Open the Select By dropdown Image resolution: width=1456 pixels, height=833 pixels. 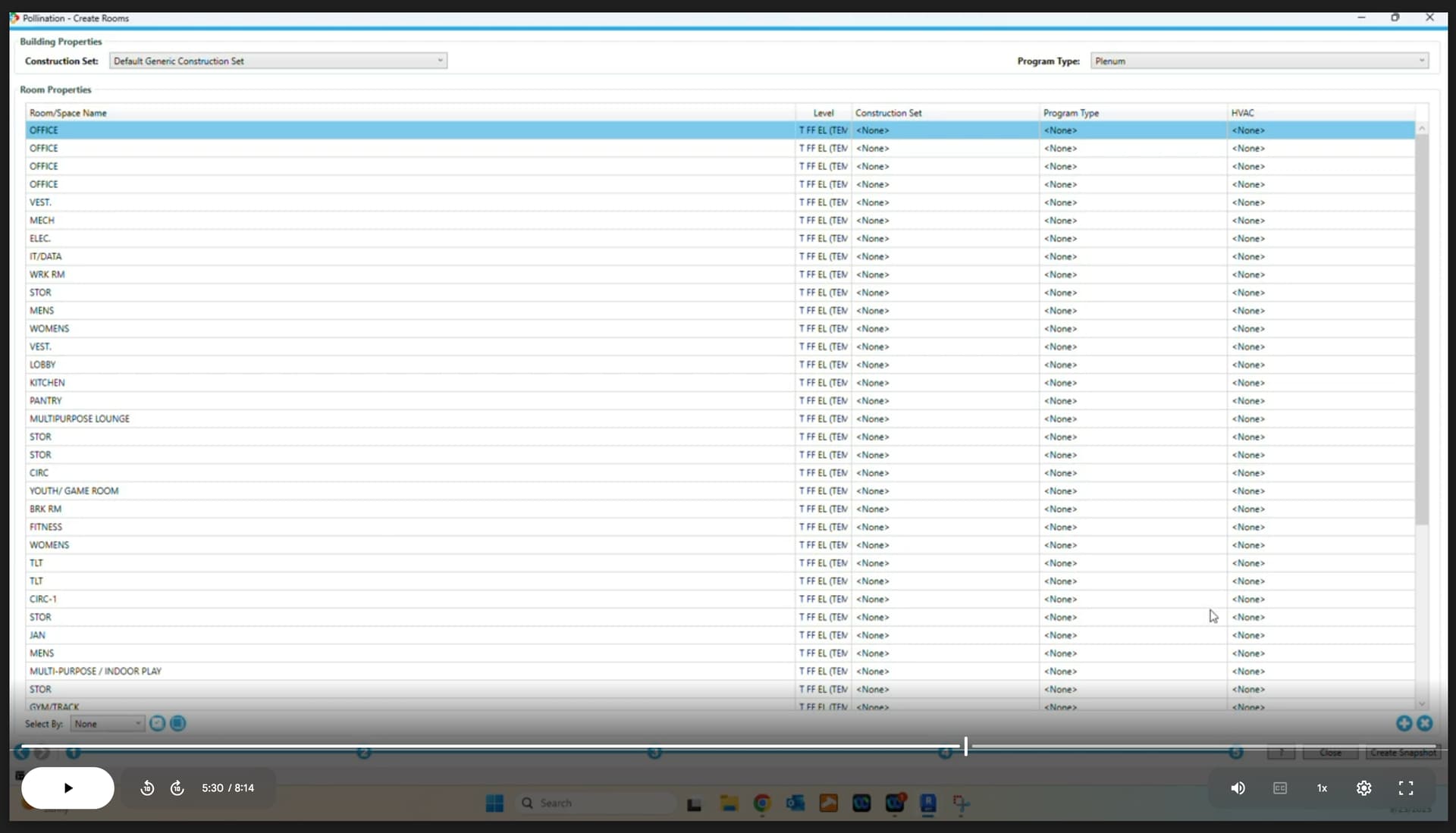(107, 724)
